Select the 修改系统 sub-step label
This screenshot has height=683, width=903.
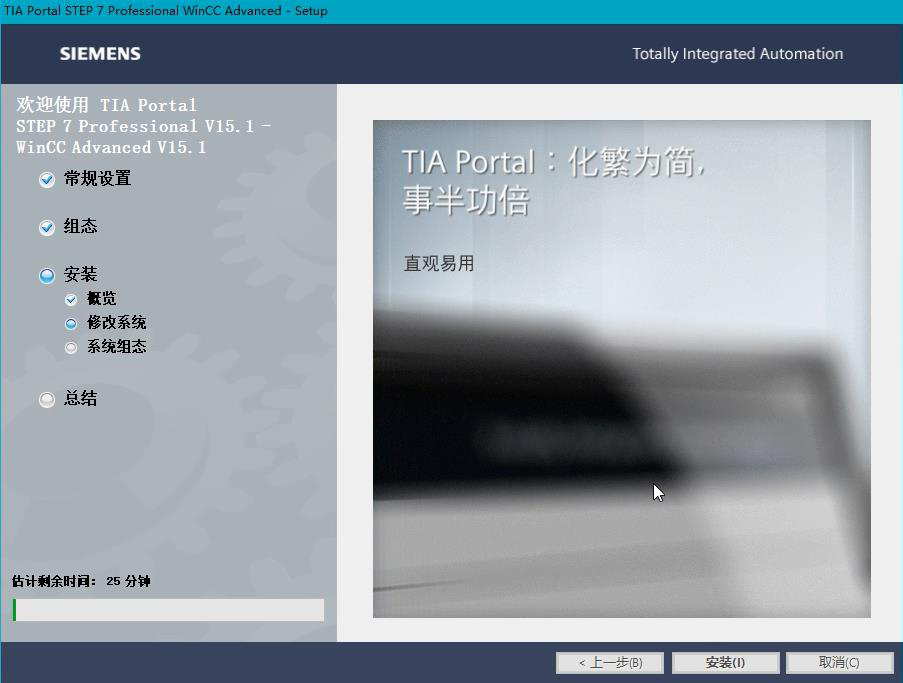pos(117,322)
